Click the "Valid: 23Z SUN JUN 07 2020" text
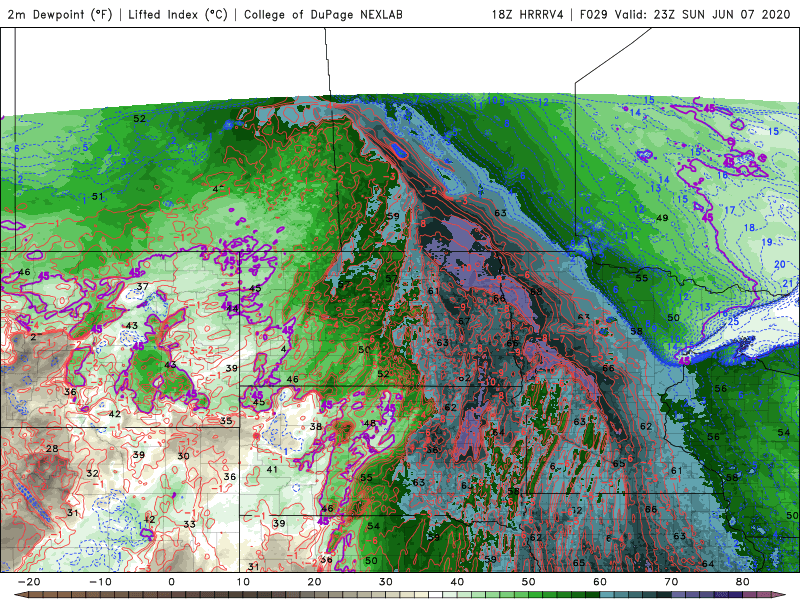 click(703, 14)
